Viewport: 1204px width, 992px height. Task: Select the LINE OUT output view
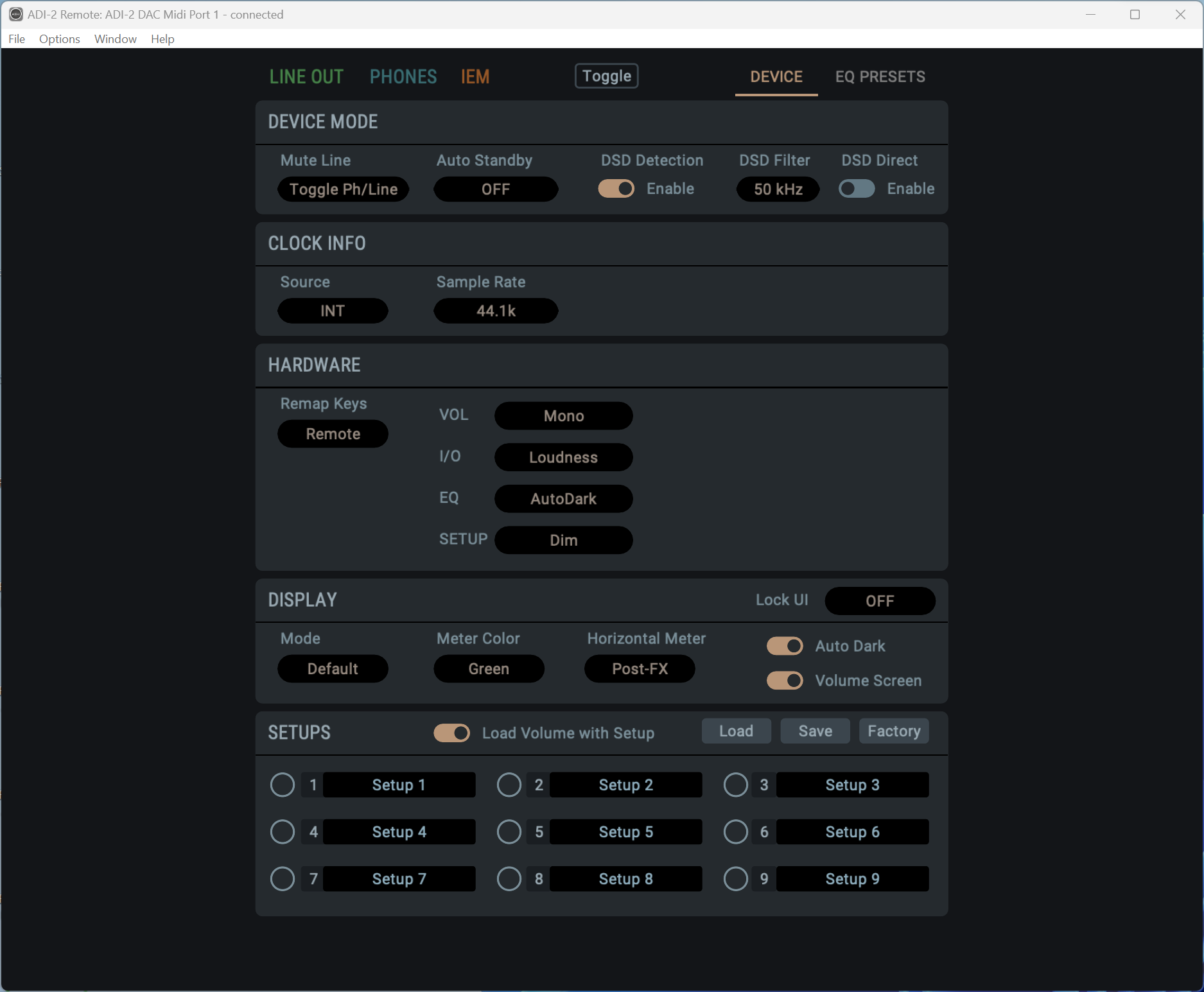306,76
